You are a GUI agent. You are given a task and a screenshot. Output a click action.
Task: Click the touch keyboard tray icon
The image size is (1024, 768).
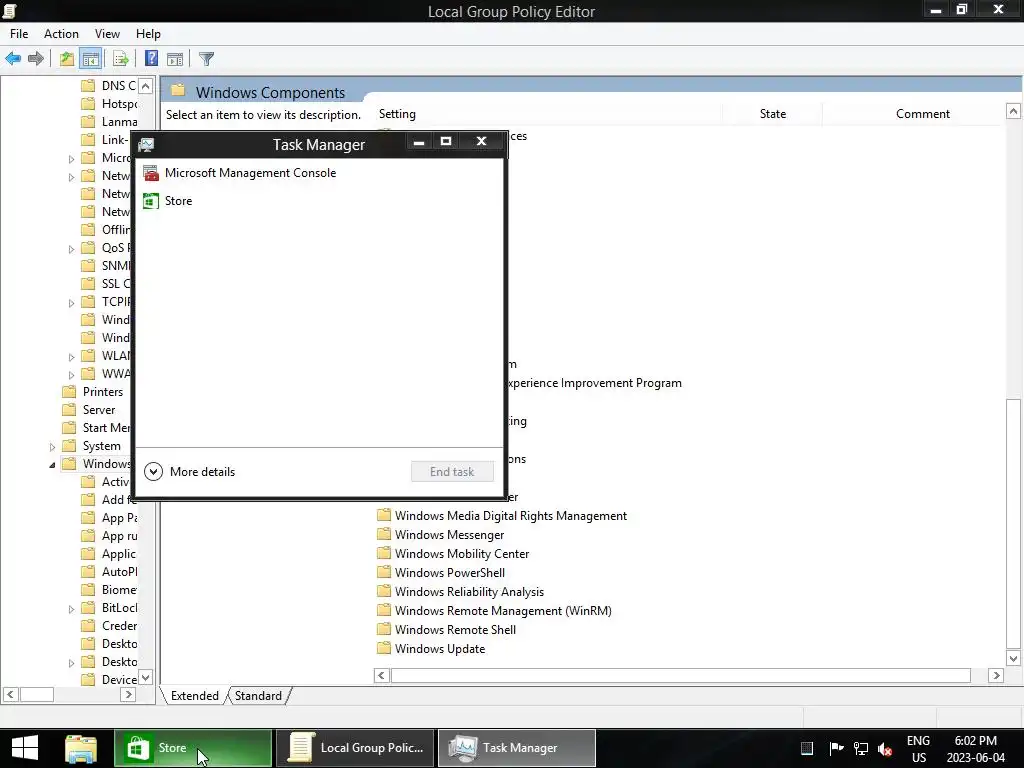(807, 748)
